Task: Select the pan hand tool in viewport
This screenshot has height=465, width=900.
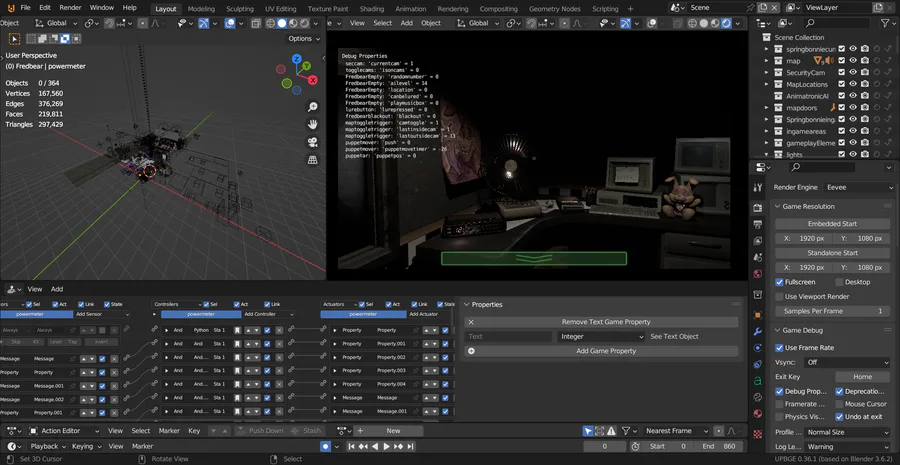Action: coord(313,124)
